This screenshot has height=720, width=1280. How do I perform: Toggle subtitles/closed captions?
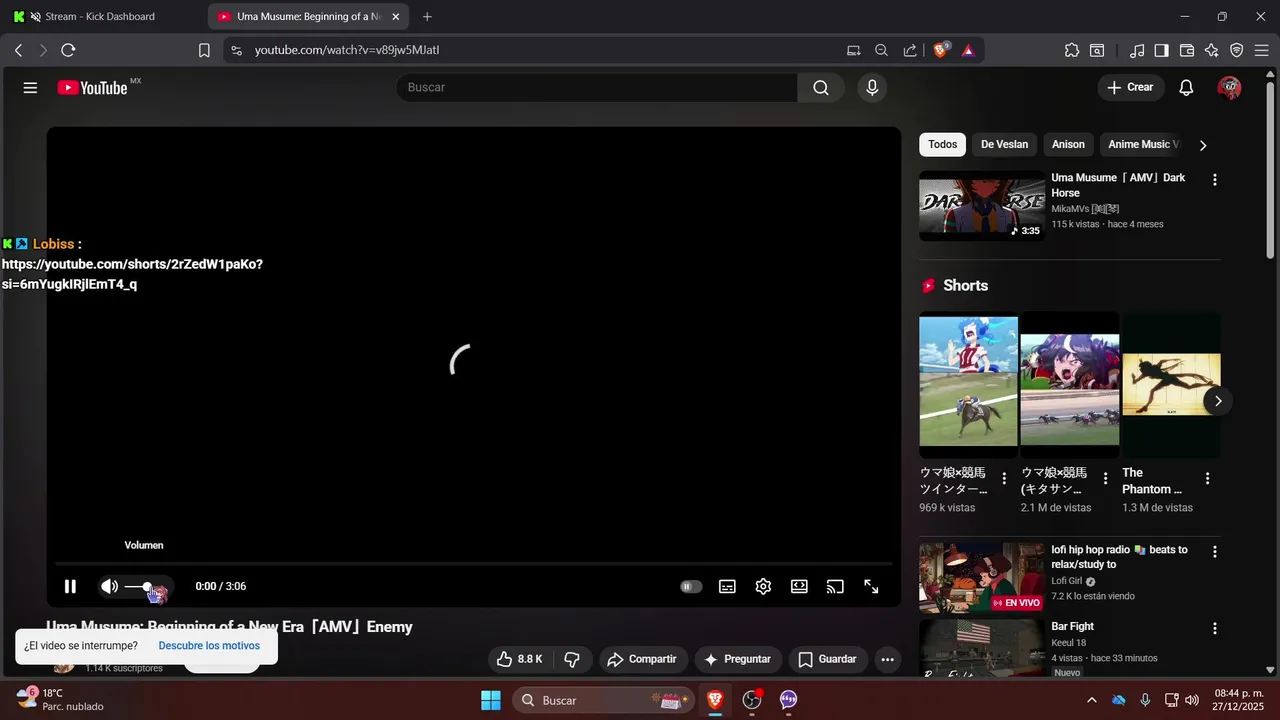pyautogui.click(x=728, y=587)
